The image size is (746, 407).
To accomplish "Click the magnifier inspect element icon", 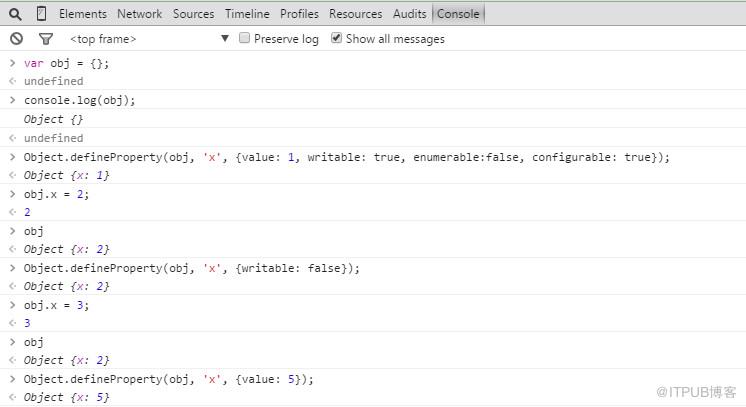I will click(15, 14).
